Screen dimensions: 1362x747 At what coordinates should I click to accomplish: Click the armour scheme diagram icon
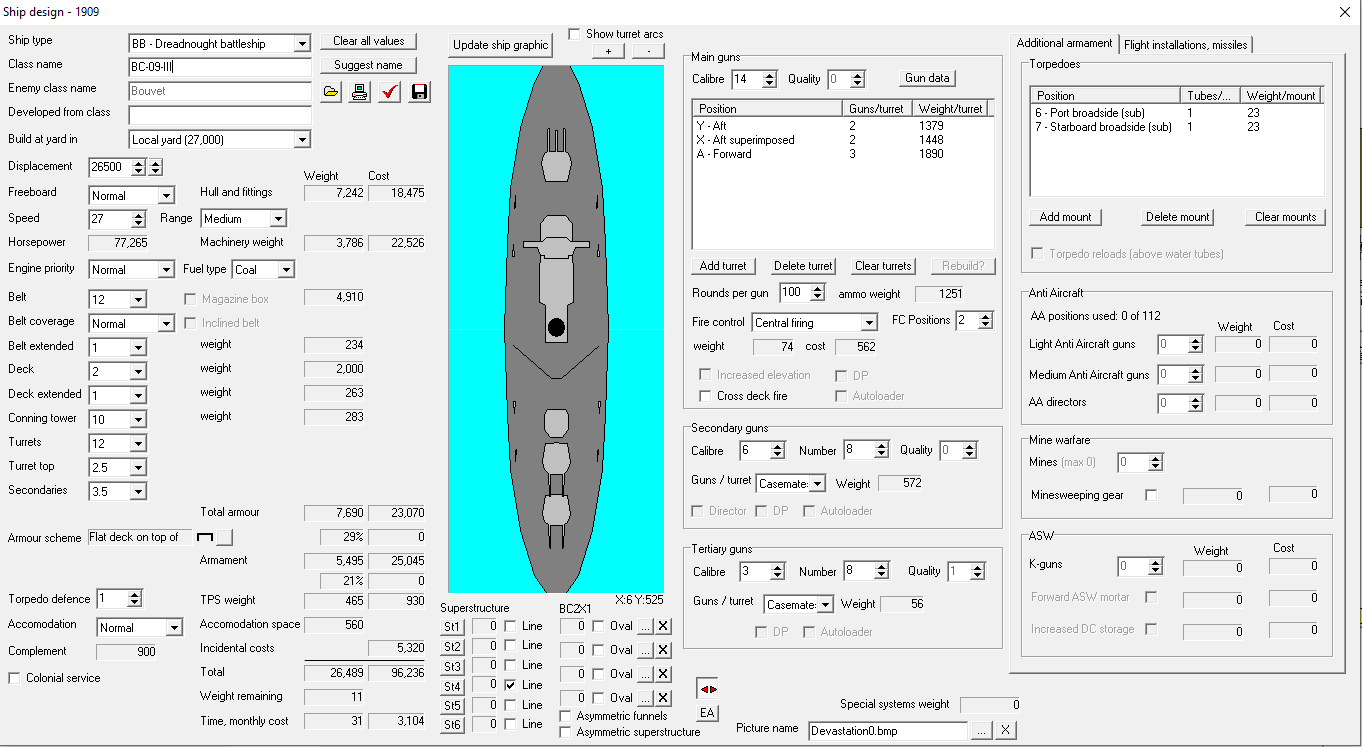pyautogui.click(x=206, y=538)
